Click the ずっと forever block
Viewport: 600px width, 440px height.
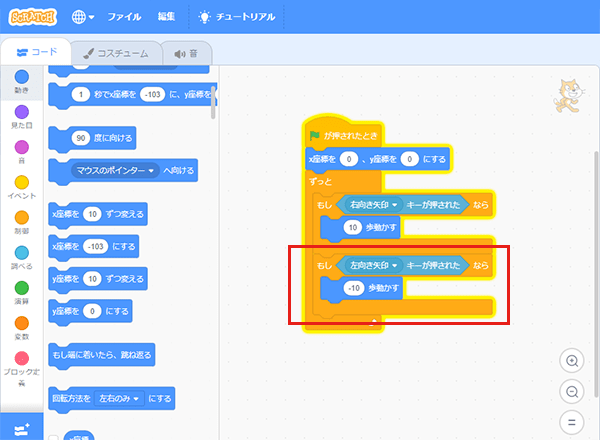[321, 182]
